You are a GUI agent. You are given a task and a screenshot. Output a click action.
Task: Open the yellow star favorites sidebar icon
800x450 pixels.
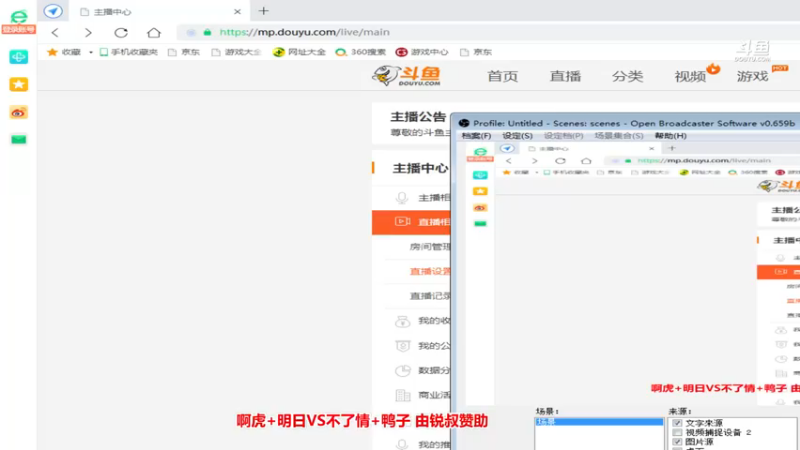coord(18,84)
